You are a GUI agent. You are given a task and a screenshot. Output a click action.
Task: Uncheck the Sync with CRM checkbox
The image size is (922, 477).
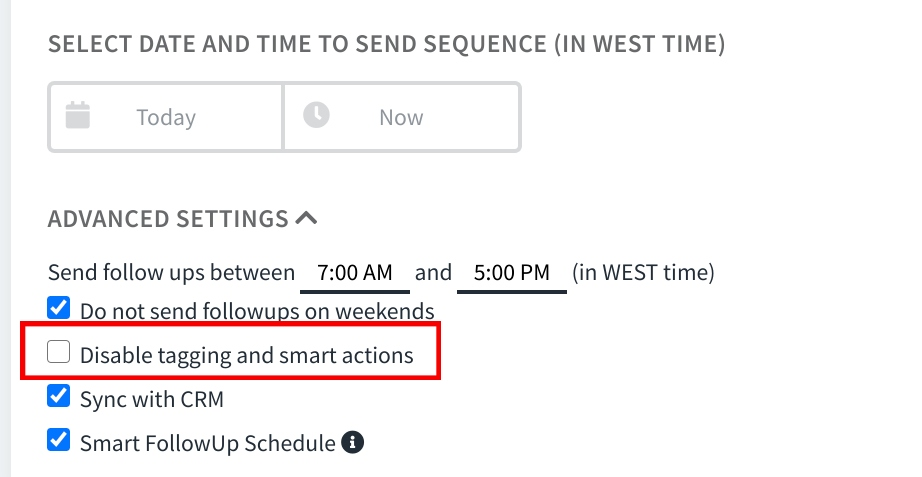pos(58,396)
